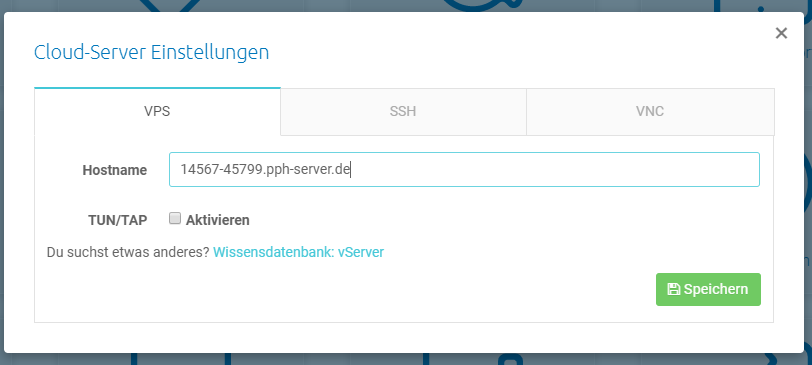Enable the TUN/TAP Aktivieren checkbox
The height and width of the screenshot is (365, 812).
175,218
